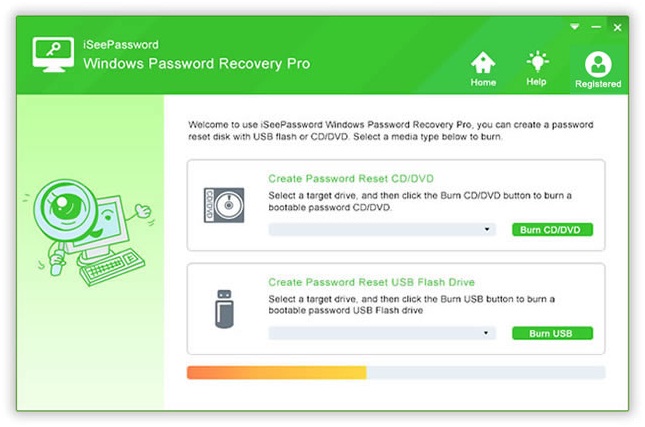
Task: Click the USB drive dropdown arrow
Action: 486,333
